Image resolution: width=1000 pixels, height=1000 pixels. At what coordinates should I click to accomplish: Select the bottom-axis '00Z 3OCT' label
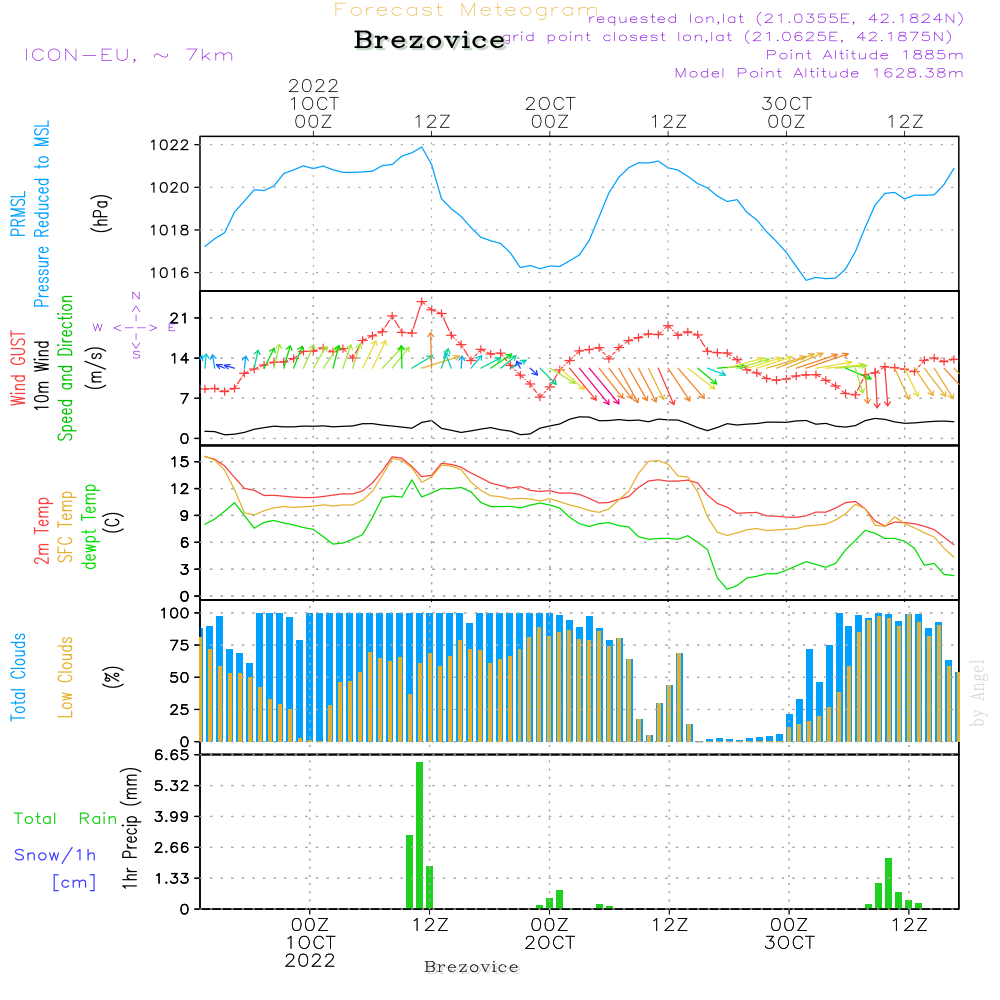click(x=790, y=934)
